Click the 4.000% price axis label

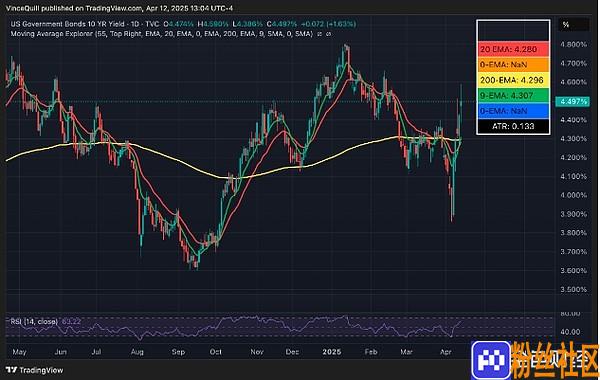click(574, 195)
